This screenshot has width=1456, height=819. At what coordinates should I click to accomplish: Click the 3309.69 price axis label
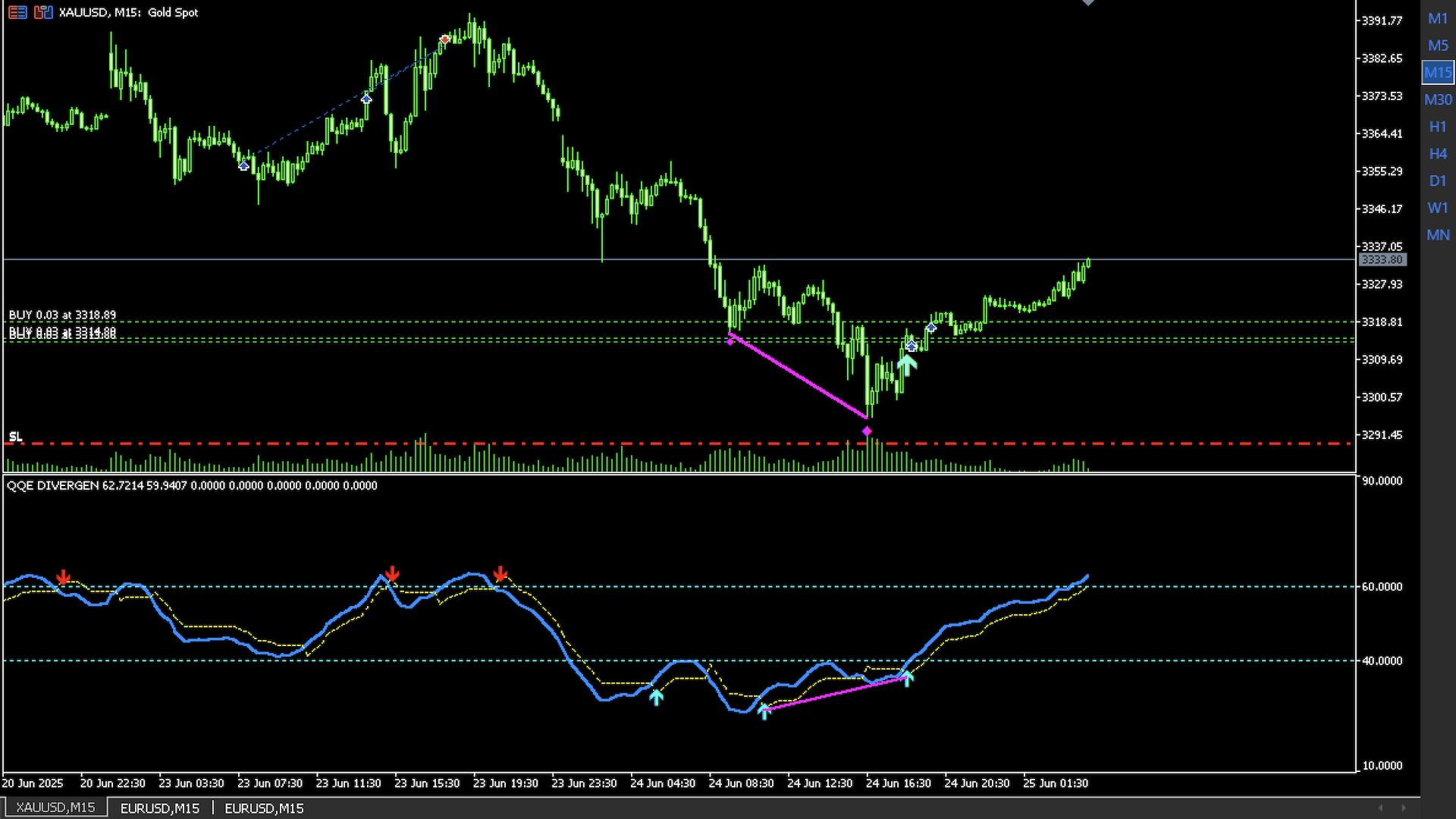(x=1382, y=359)
